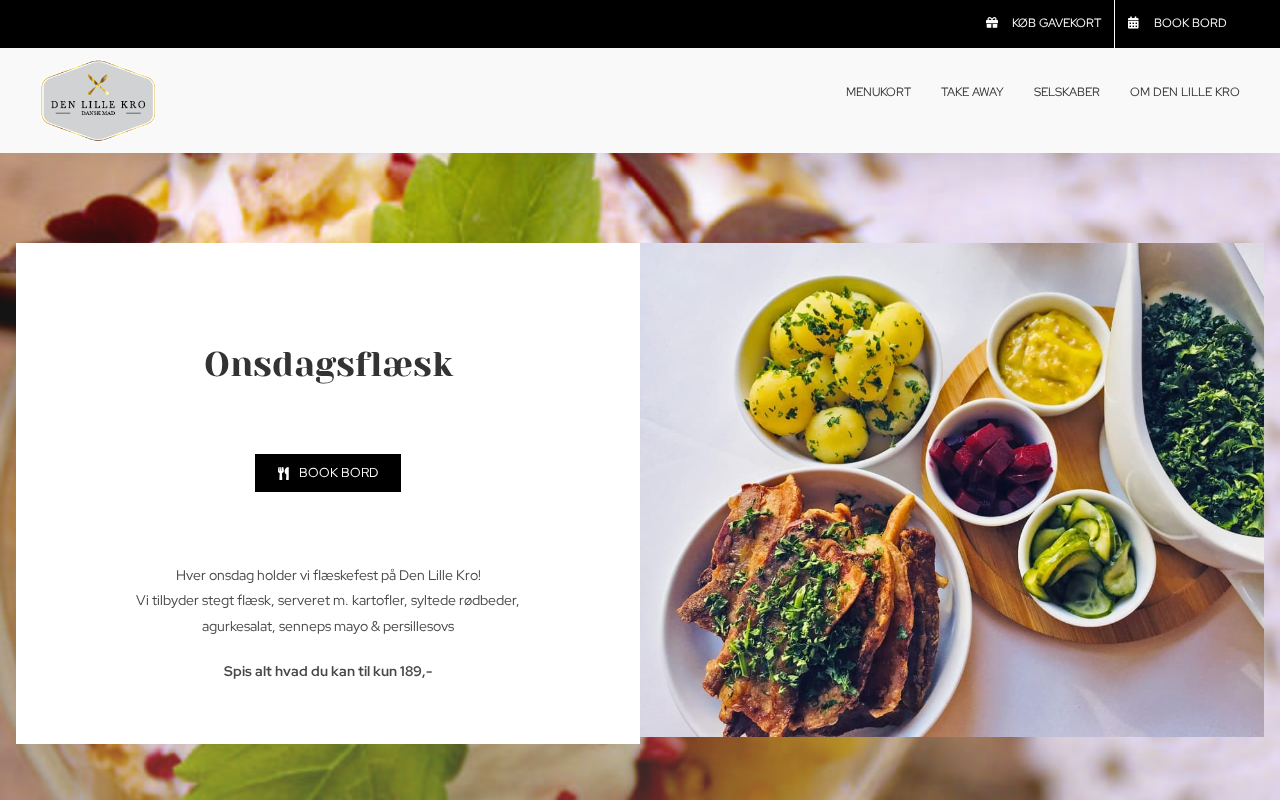Open the Menukort menu item
The width and height of the screenshot is (1280, 800).
coord(878,92)
